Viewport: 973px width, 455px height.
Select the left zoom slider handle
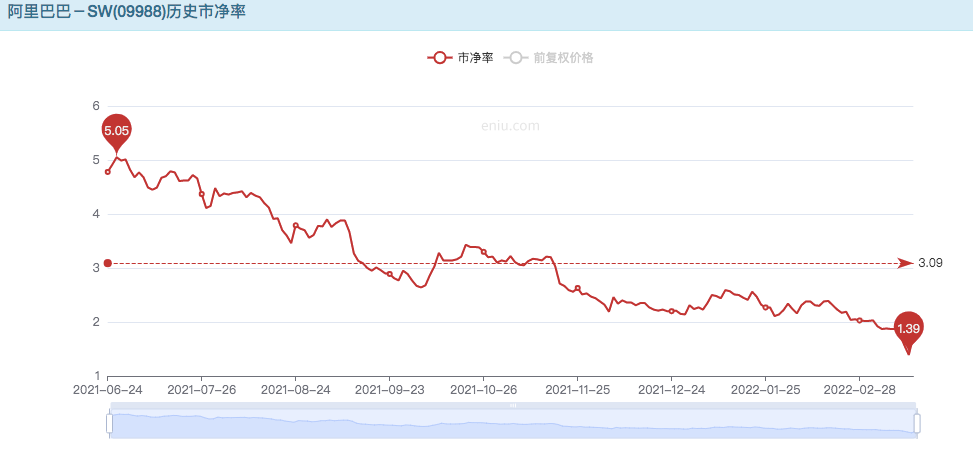point(110,423)
